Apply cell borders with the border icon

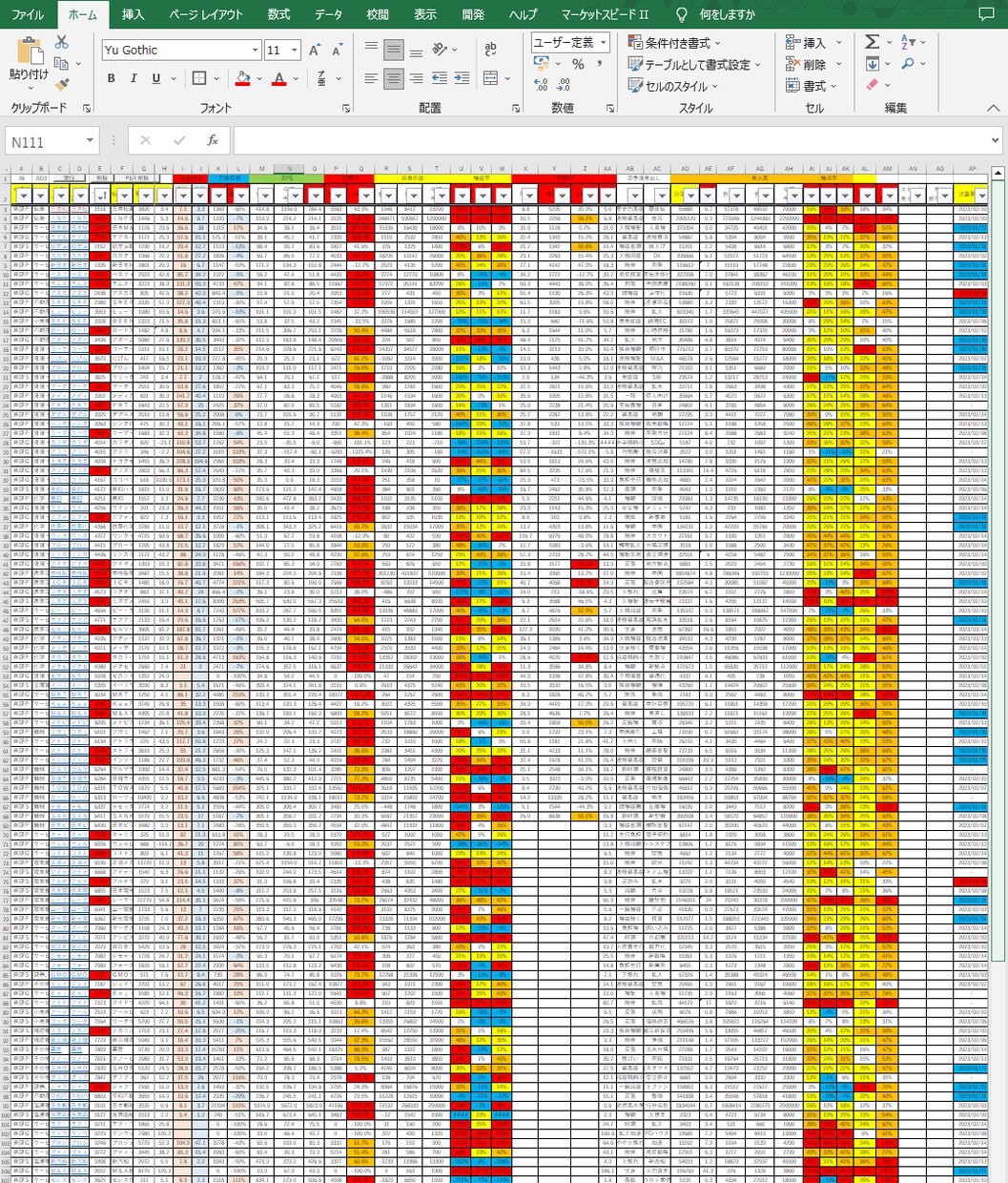(199, 78)
